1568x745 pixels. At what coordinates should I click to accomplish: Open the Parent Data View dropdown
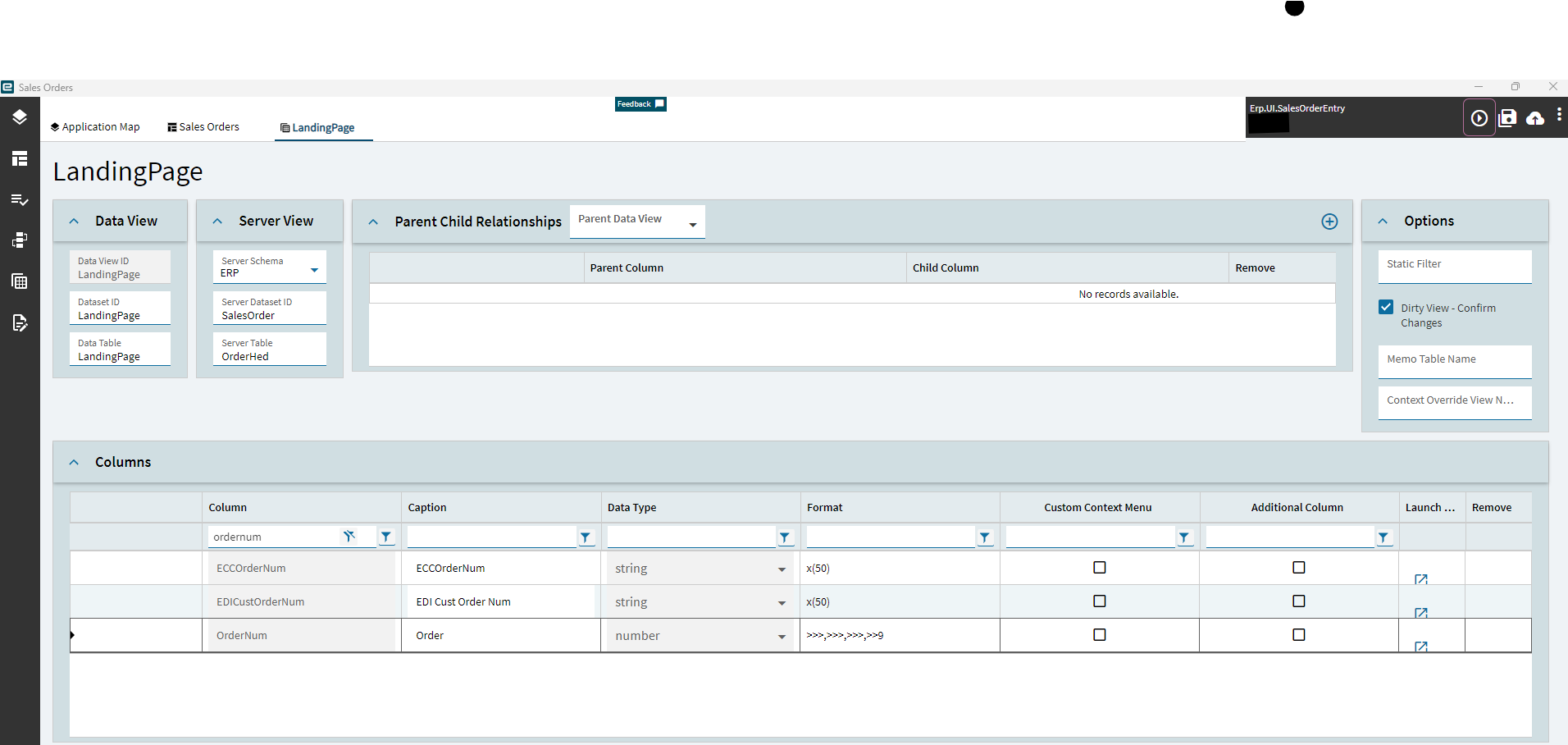[x=693, y=225]
